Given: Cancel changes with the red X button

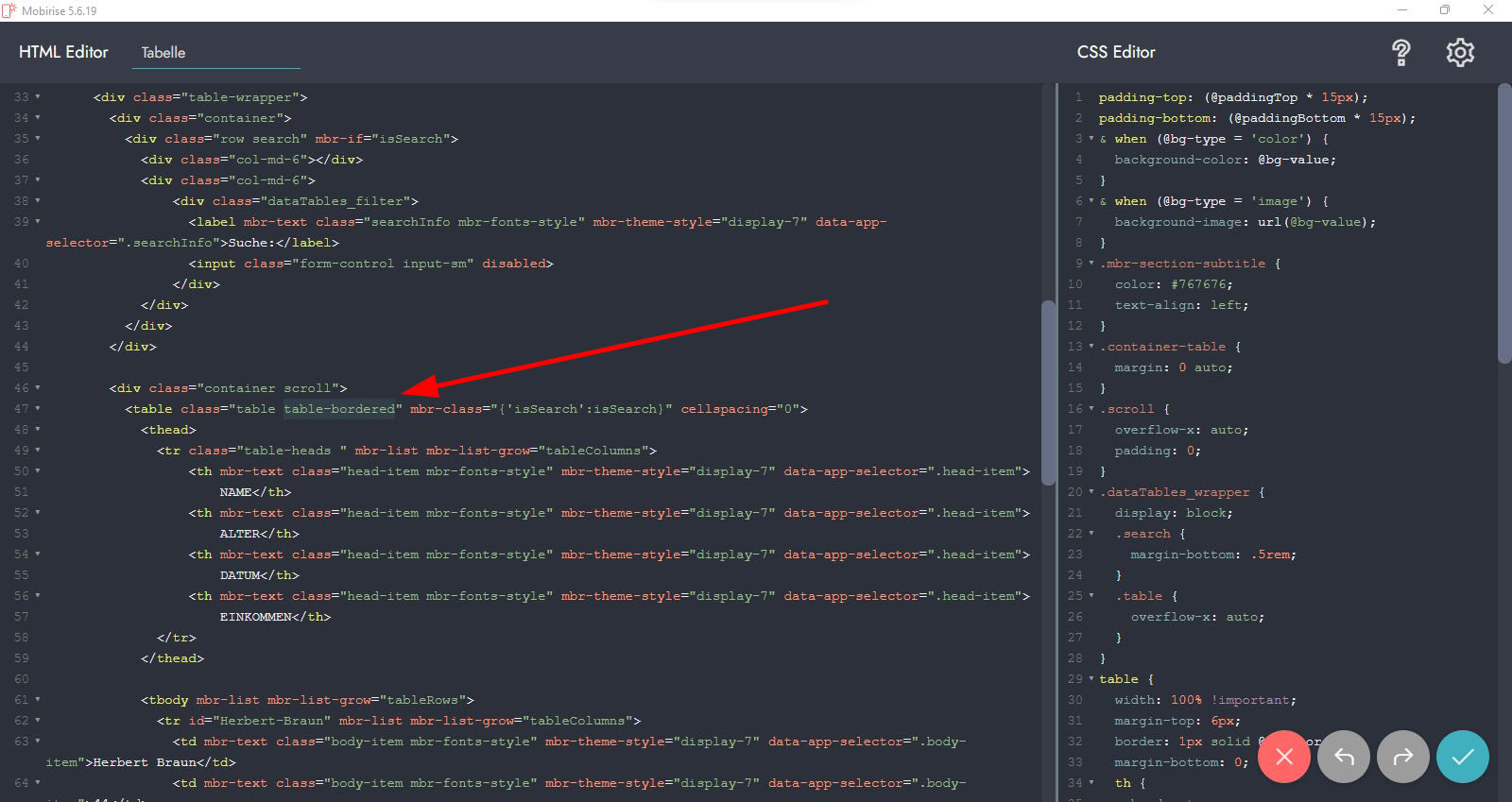Looking at the screenshot, I should (x=1283, y=757).
